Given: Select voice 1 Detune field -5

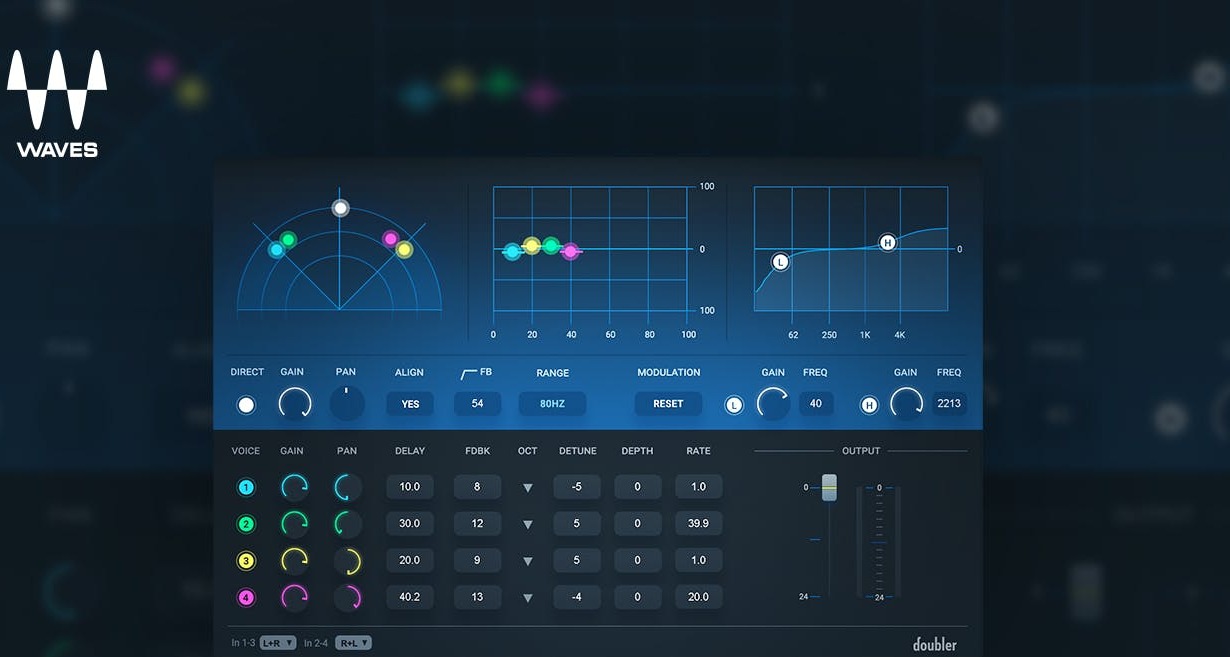Looking at the screenshot, I should [577, 487].
